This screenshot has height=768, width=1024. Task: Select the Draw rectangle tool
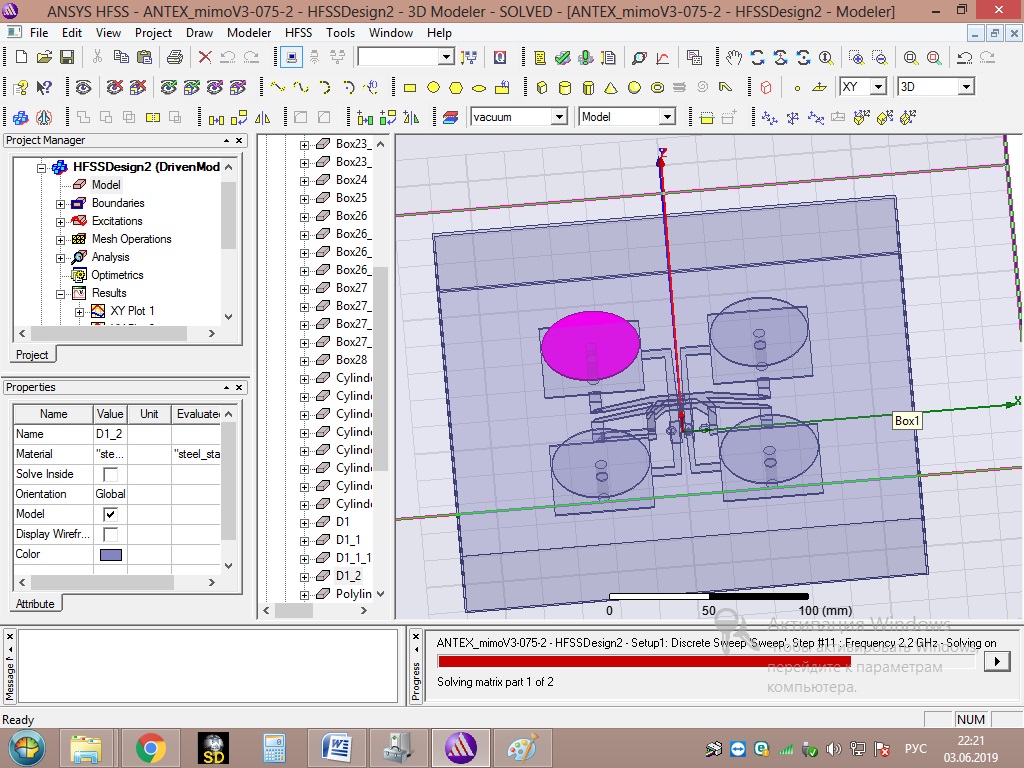(x=410, y=88)
